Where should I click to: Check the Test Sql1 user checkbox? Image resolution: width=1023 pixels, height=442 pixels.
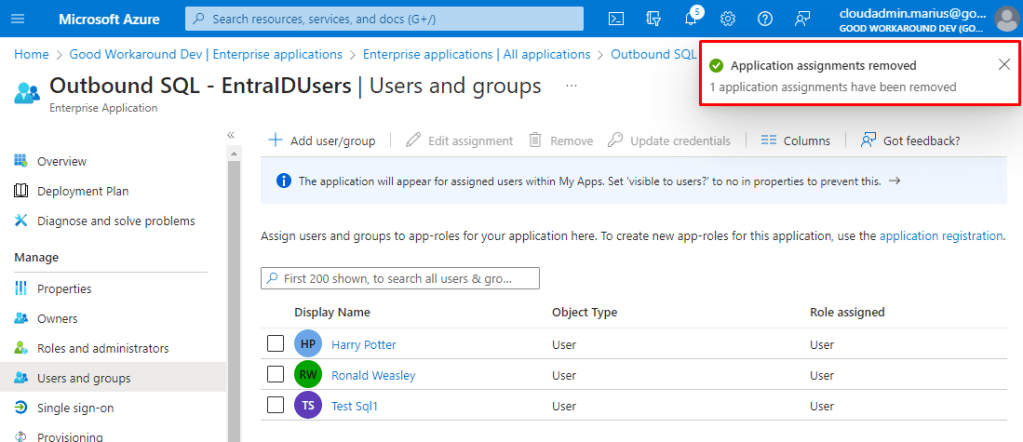276,406
